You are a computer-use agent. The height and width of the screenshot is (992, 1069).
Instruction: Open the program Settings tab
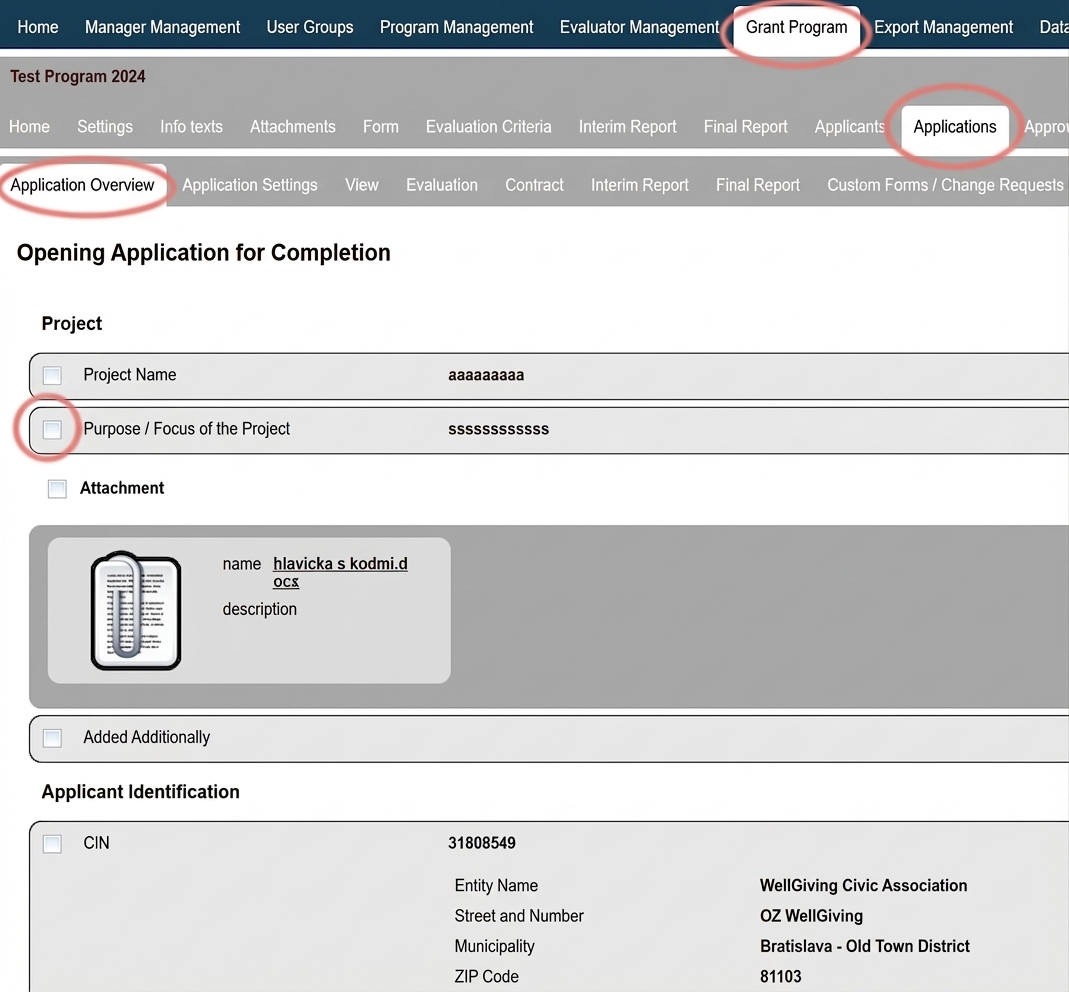(105, 127)
